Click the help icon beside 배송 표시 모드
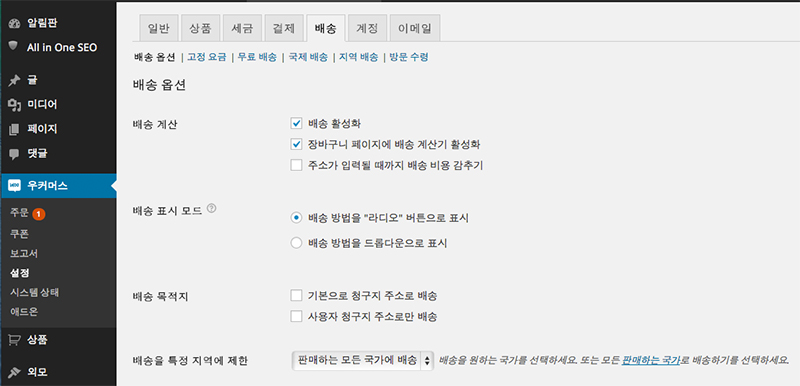Viewport: 800px width, 386px height. [x=212, y=209]
